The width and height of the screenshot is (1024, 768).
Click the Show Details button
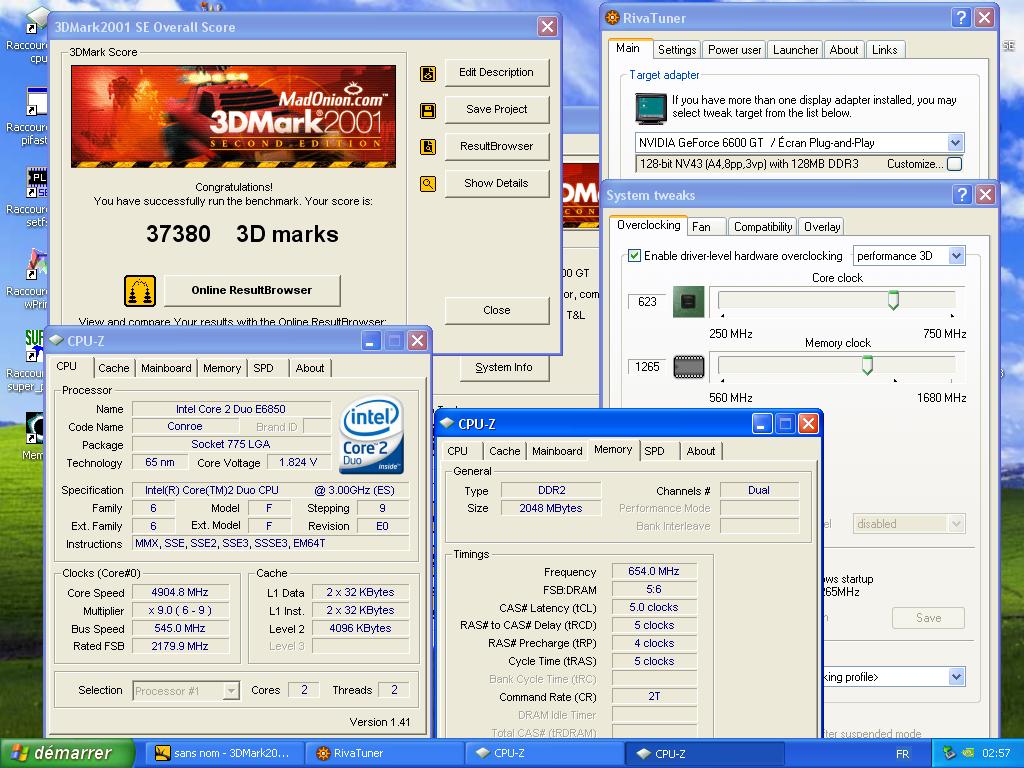[x=496, y=183]
